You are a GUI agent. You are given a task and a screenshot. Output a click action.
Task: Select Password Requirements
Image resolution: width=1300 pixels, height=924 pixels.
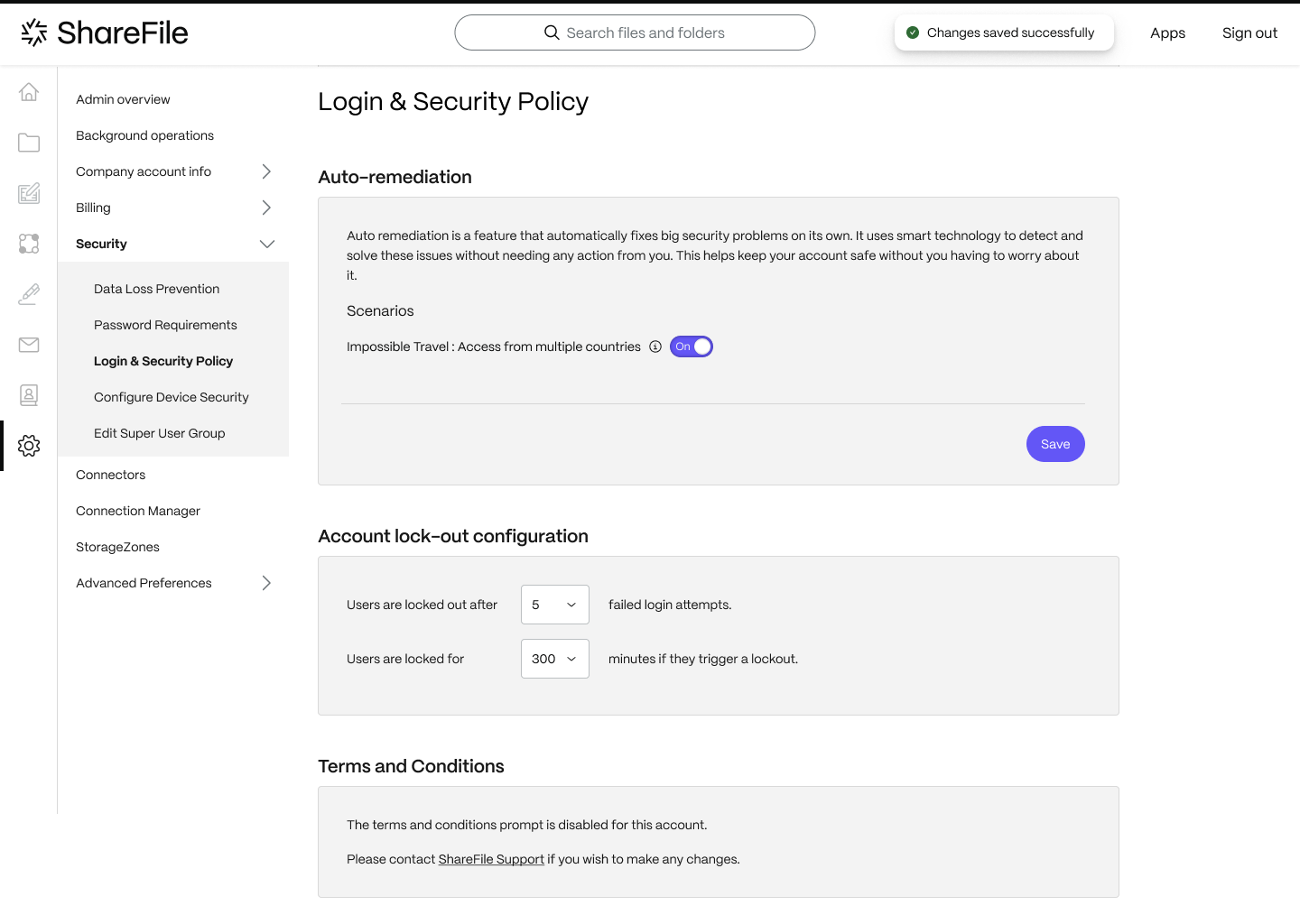[165, 325]
